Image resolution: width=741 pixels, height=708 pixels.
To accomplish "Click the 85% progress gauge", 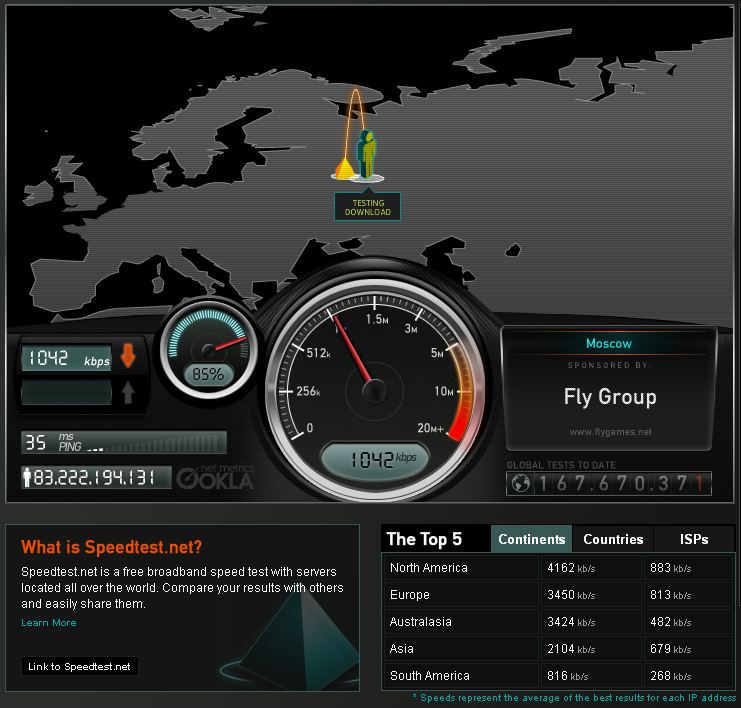I will point(208,350).
